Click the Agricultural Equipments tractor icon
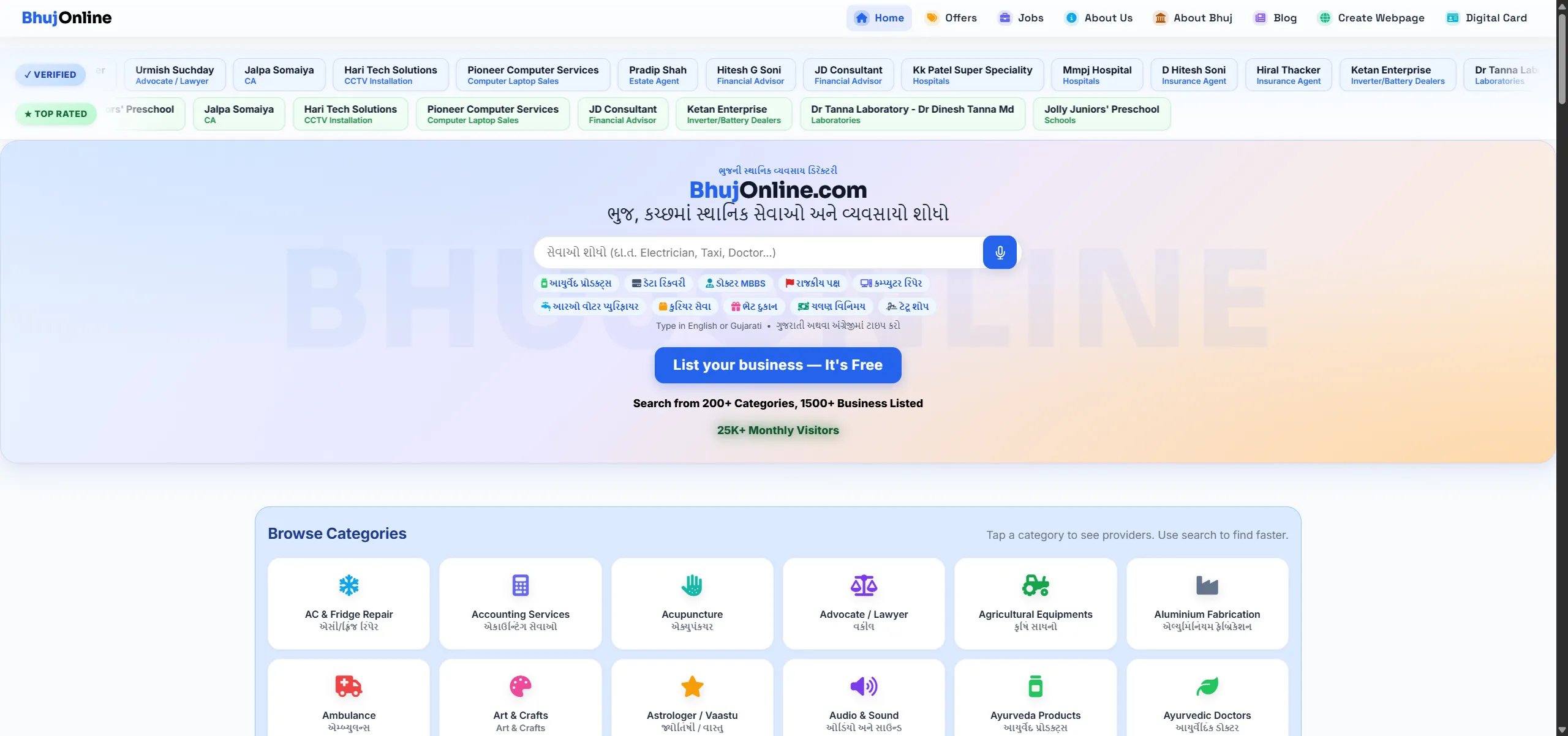The width and height of the screenshot is (1568, 736). tap(1036, 585)
